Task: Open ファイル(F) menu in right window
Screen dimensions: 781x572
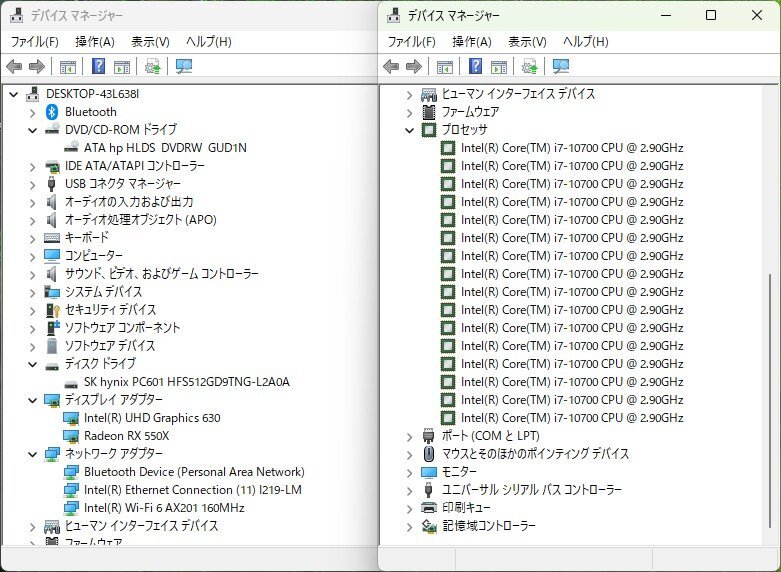Action: (412, 42)
